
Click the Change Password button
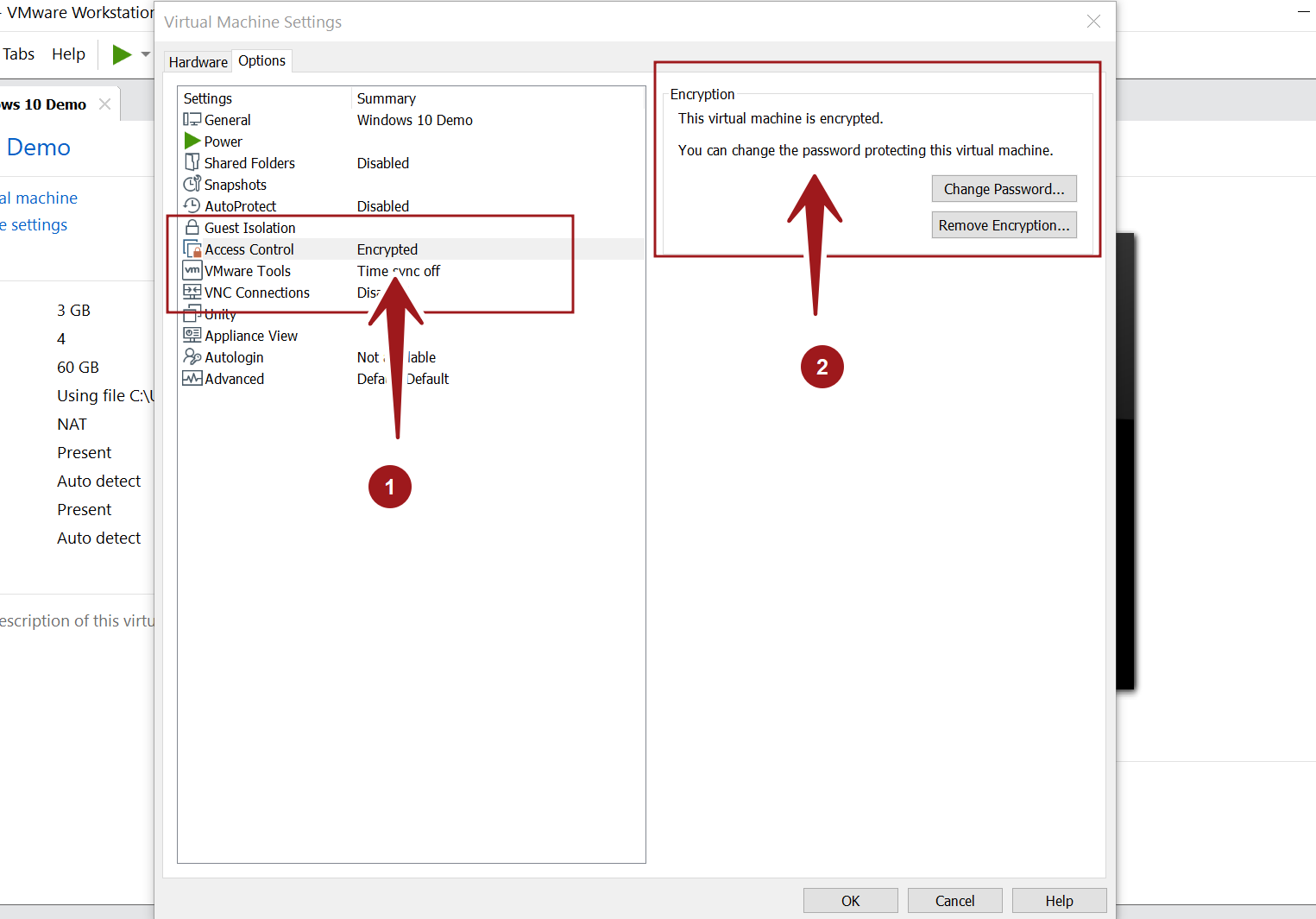pyautogui.click(x=1004, y=188)
